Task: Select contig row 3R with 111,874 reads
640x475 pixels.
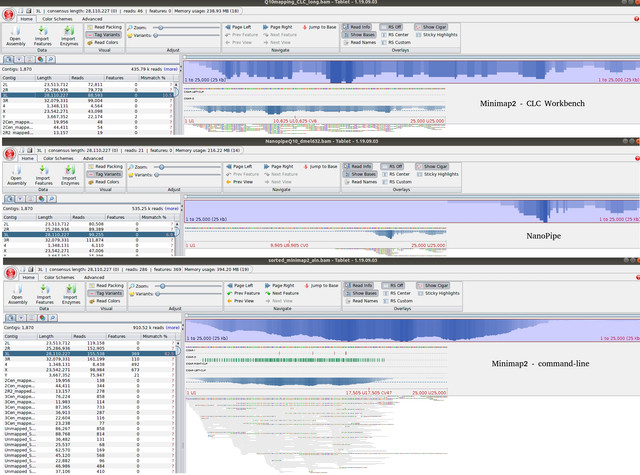Action: pyautogui.click(x=88, y=240)
